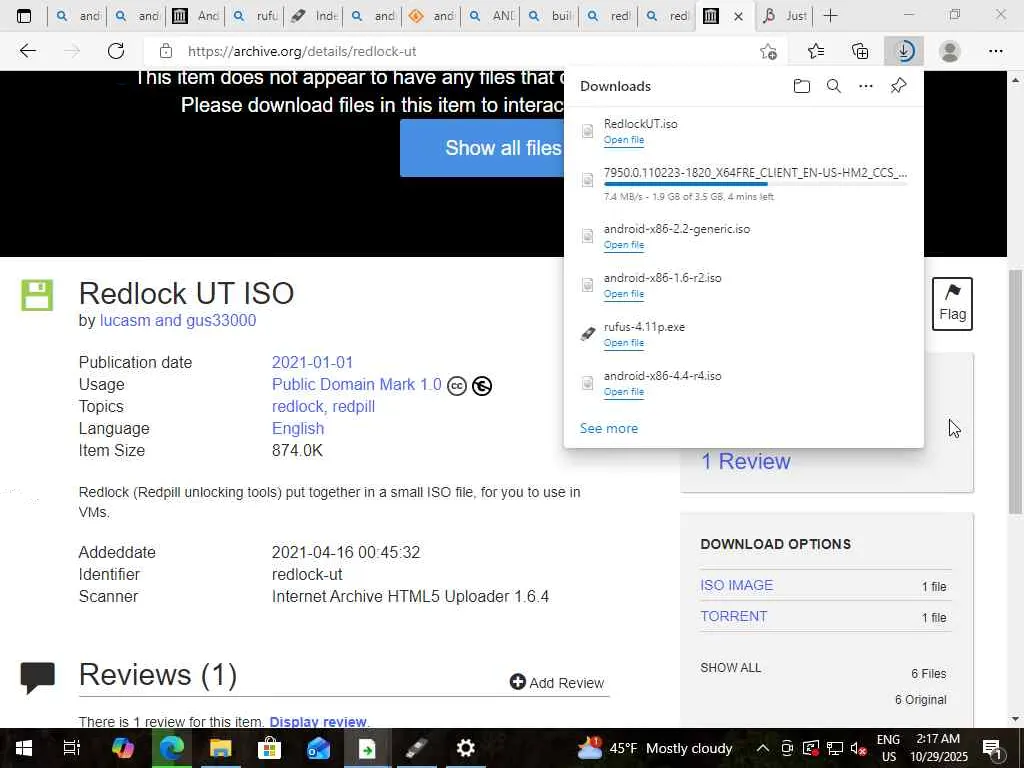The height and width of the screenshot is (768, 1024).
Task: Download the TORRENT option
Action: pos(733,616)
